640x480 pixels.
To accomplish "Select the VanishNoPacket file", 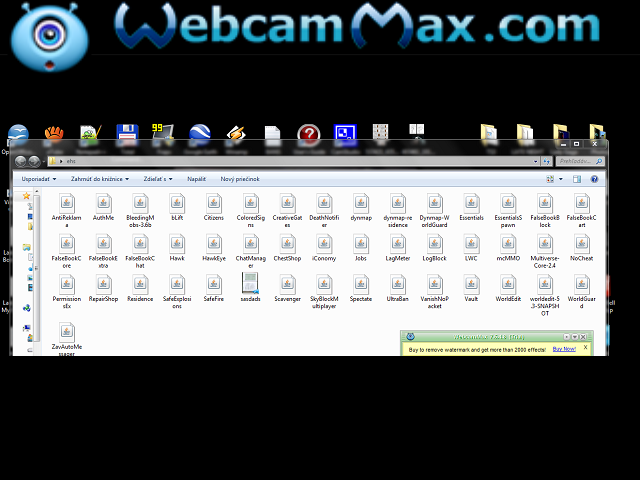I will click(434, 291).
